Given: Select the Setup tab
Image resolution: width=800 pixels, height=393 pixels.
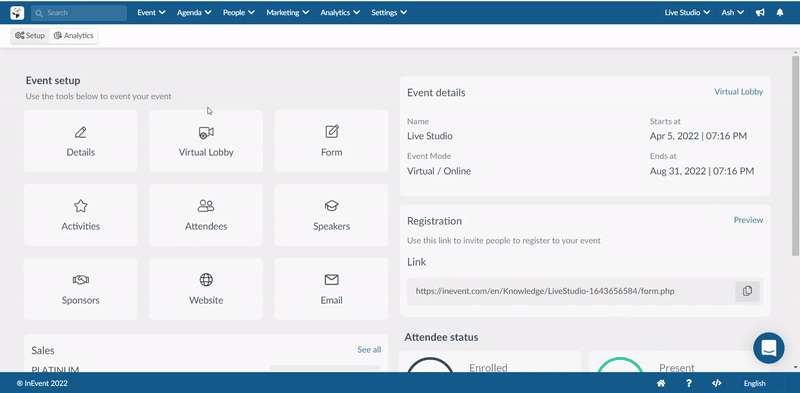Looking at the screenshot, I should click(30, 36).
